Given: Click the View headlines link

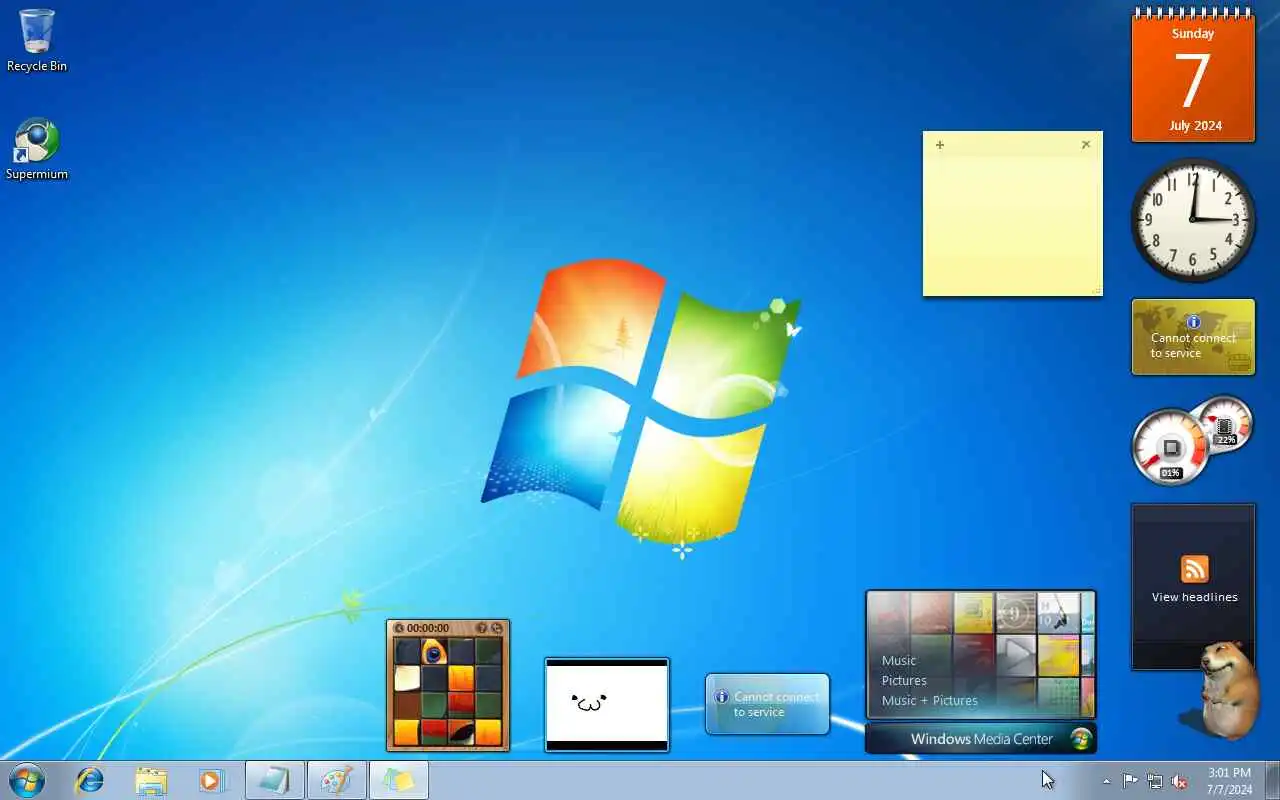Looking at the screenshot, I should (x=1194, y=597).
